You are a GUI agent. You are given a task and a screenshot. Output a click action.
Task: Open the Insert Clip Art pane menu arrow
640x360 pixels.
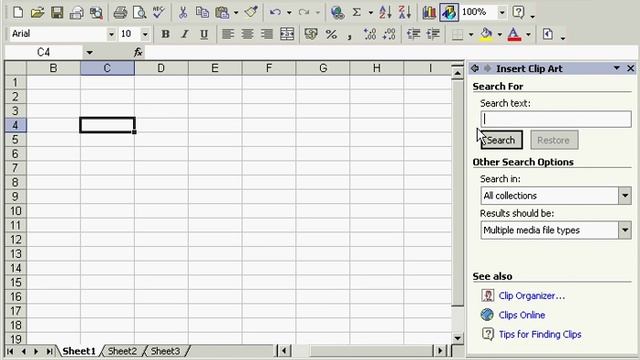click(617, 68)
